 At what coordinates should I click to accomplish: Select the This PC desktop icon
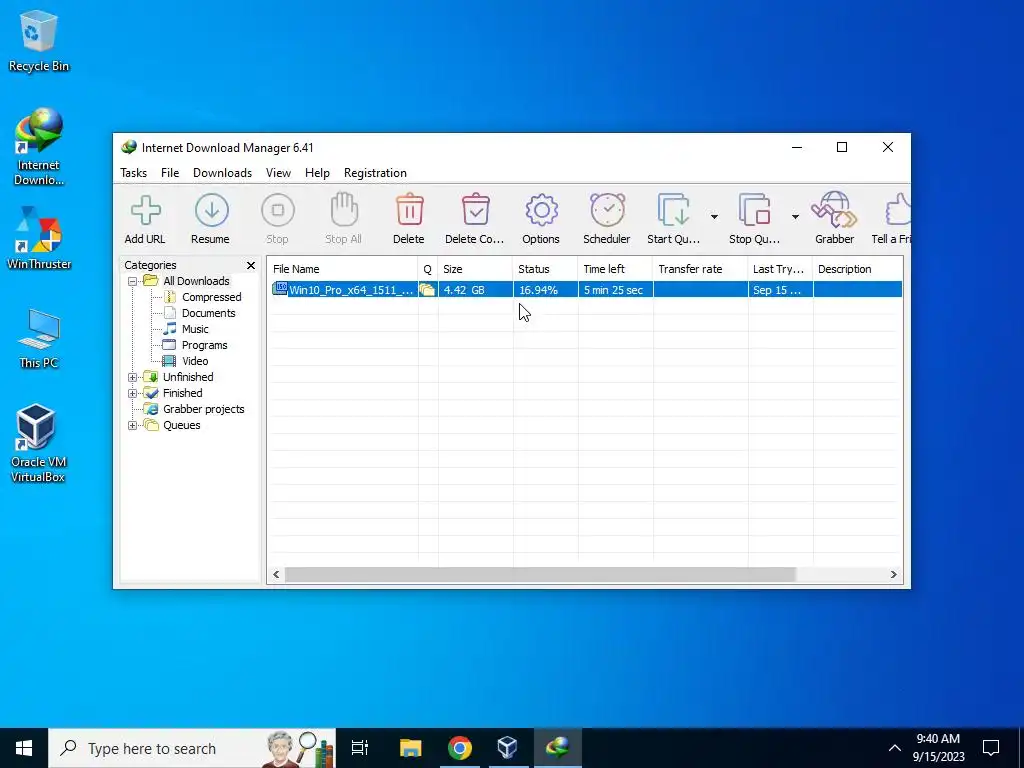[x=39, y=338]
